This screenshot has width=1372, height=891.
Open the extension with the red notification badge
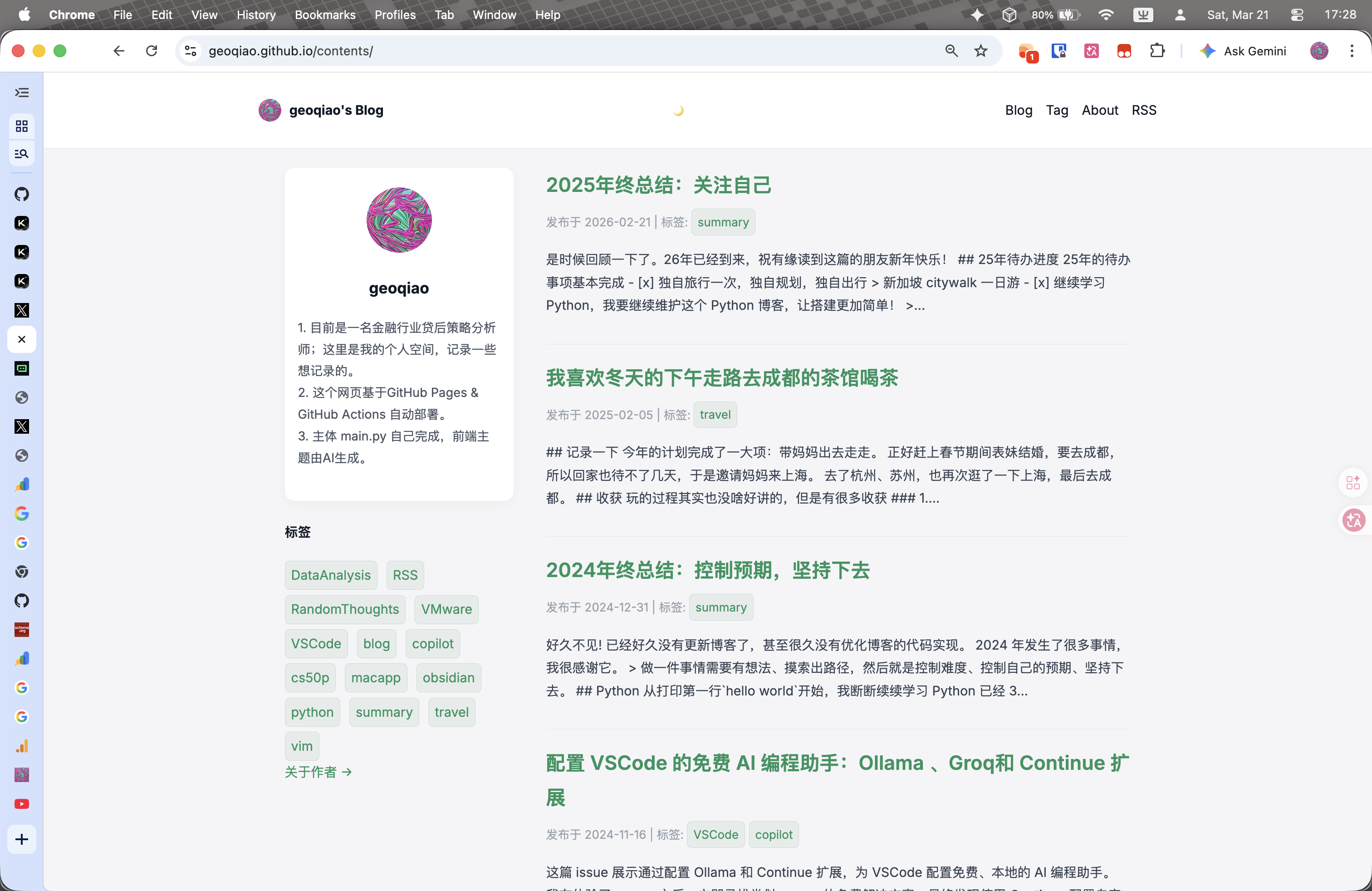(x=1027, y=52)
